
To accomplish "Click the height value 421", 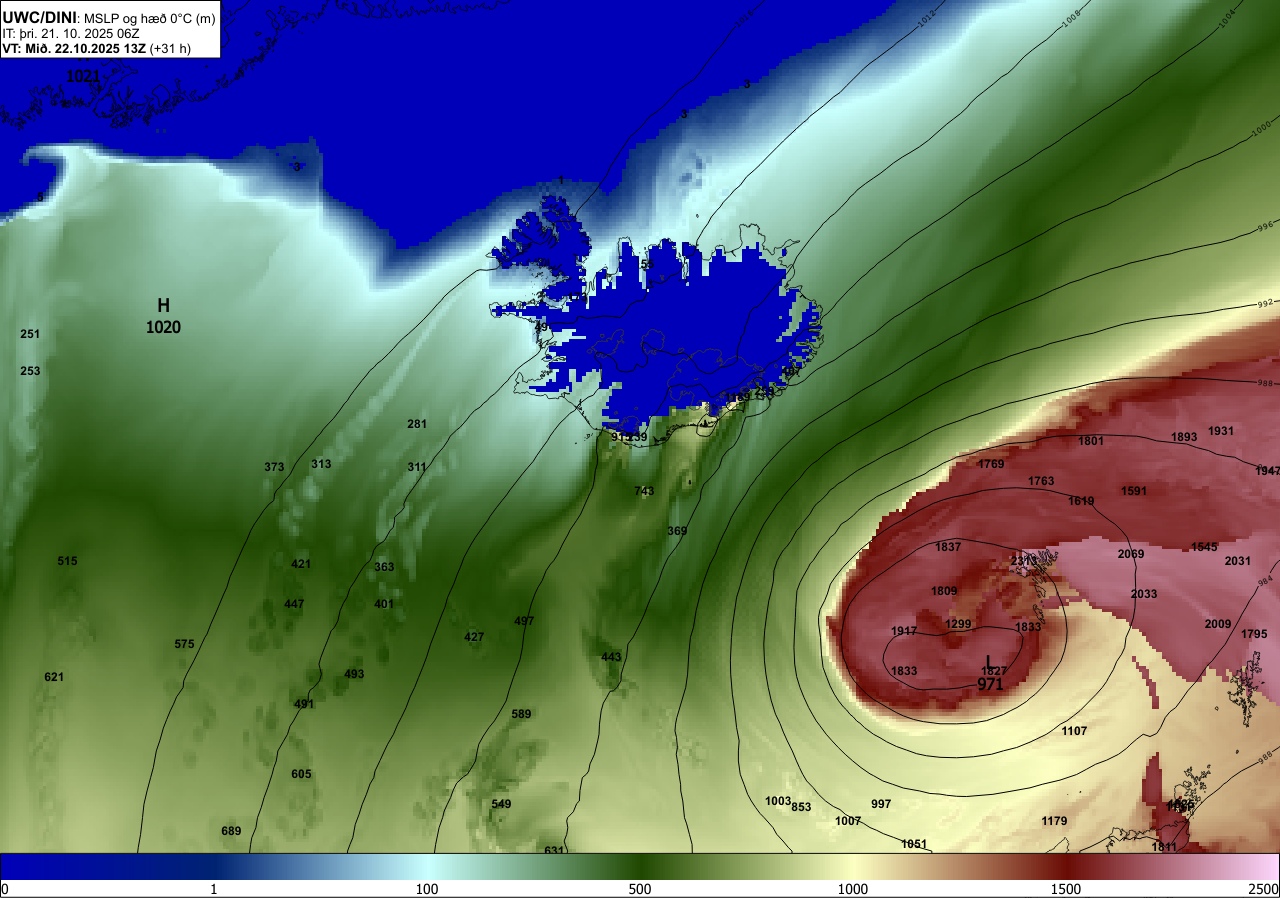I will point(301,564).
